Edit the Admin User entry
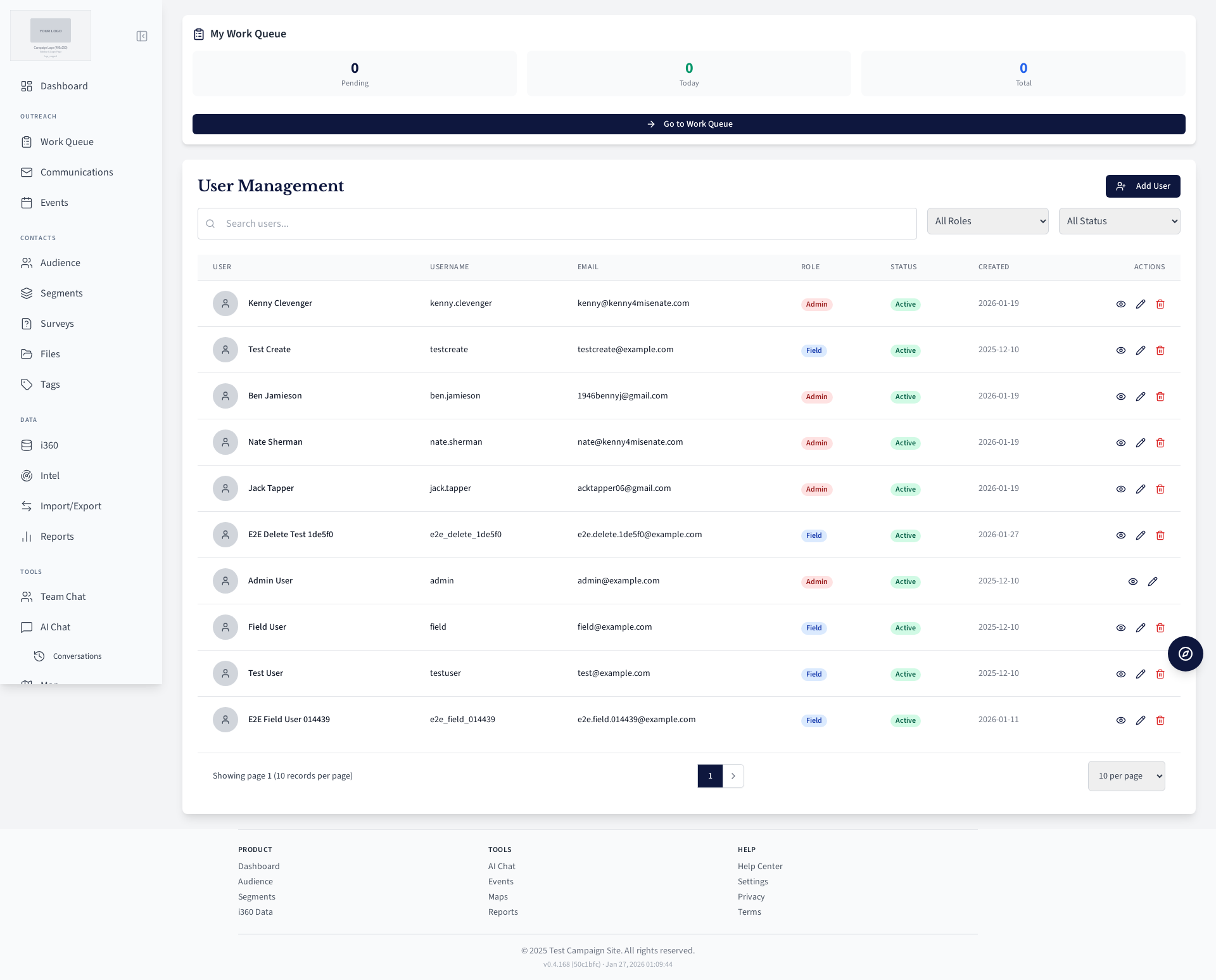 click(x=1153, y=582)
